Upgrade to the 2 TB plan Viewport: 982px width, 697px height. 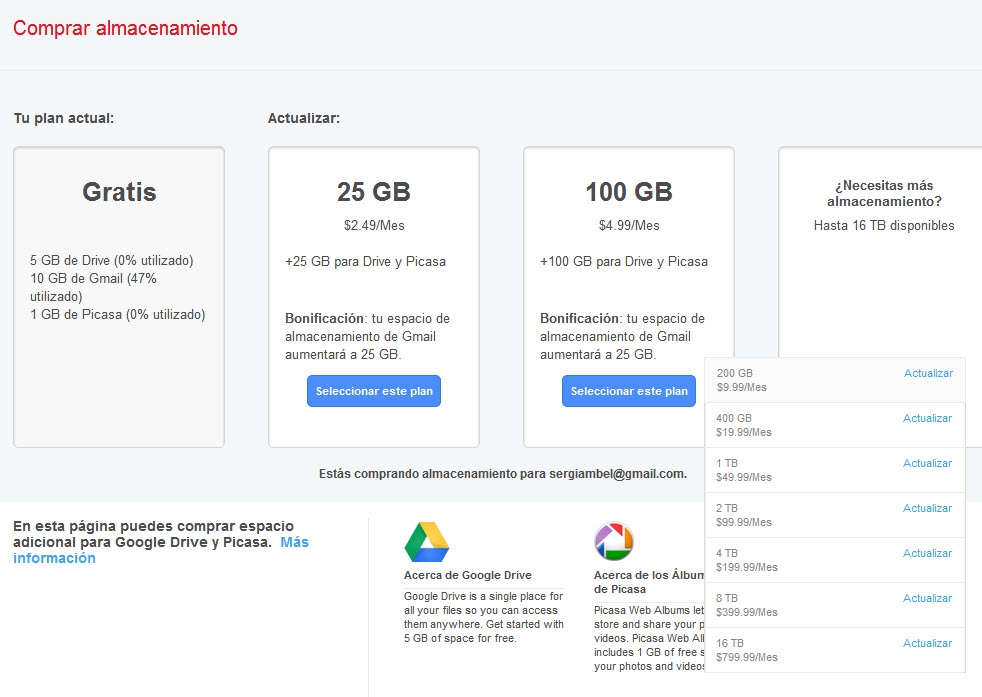928,508
